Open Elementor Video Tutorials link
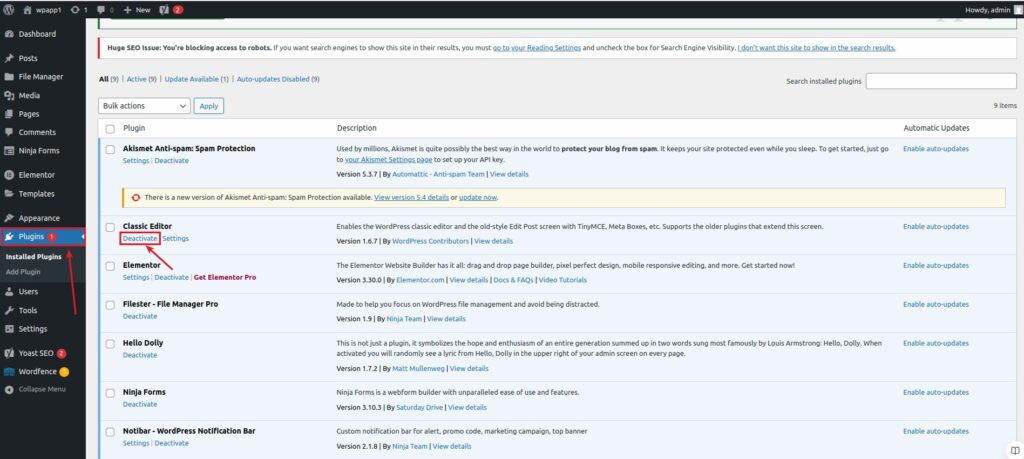Viewport: 1024px width, 459px height. pyautogui.click(x=562, y=280)
